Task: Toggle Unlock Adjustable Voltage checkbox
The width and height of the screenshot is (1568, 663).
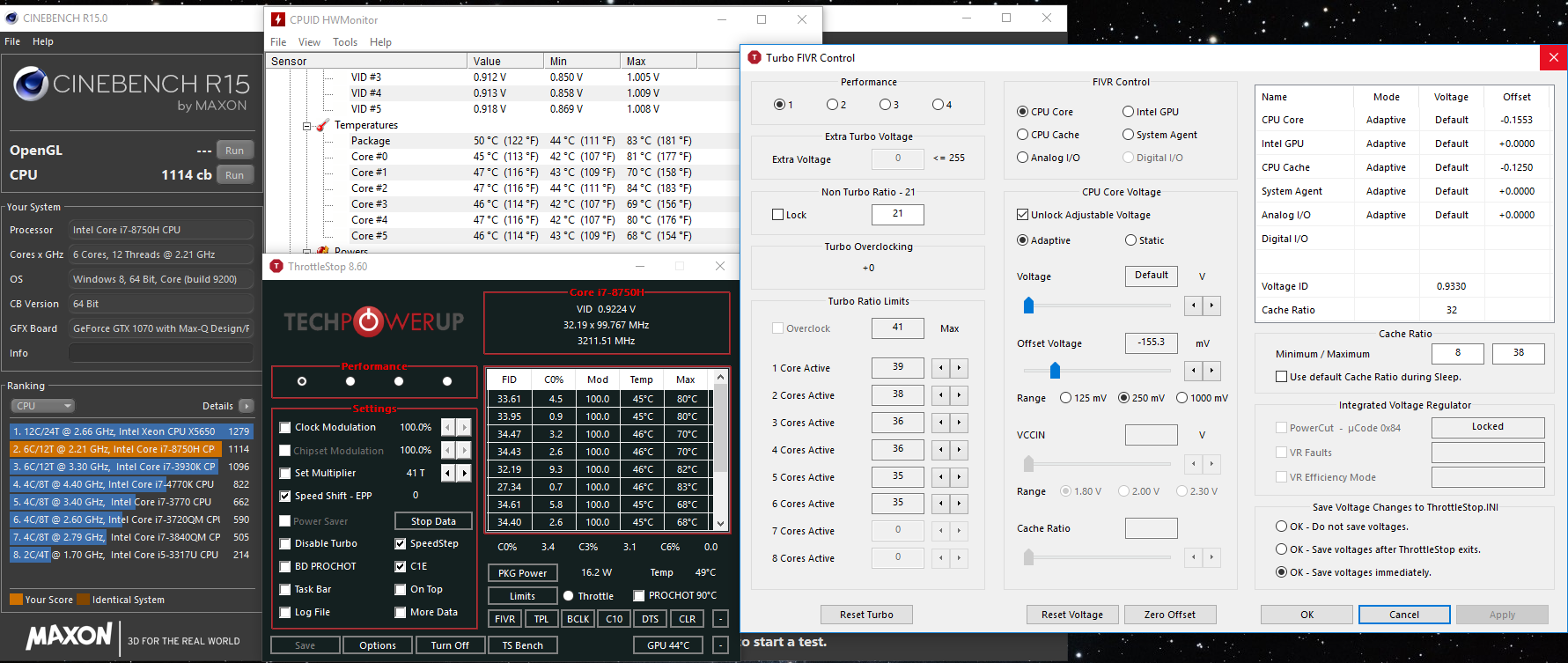Action: coord(1023,215)
